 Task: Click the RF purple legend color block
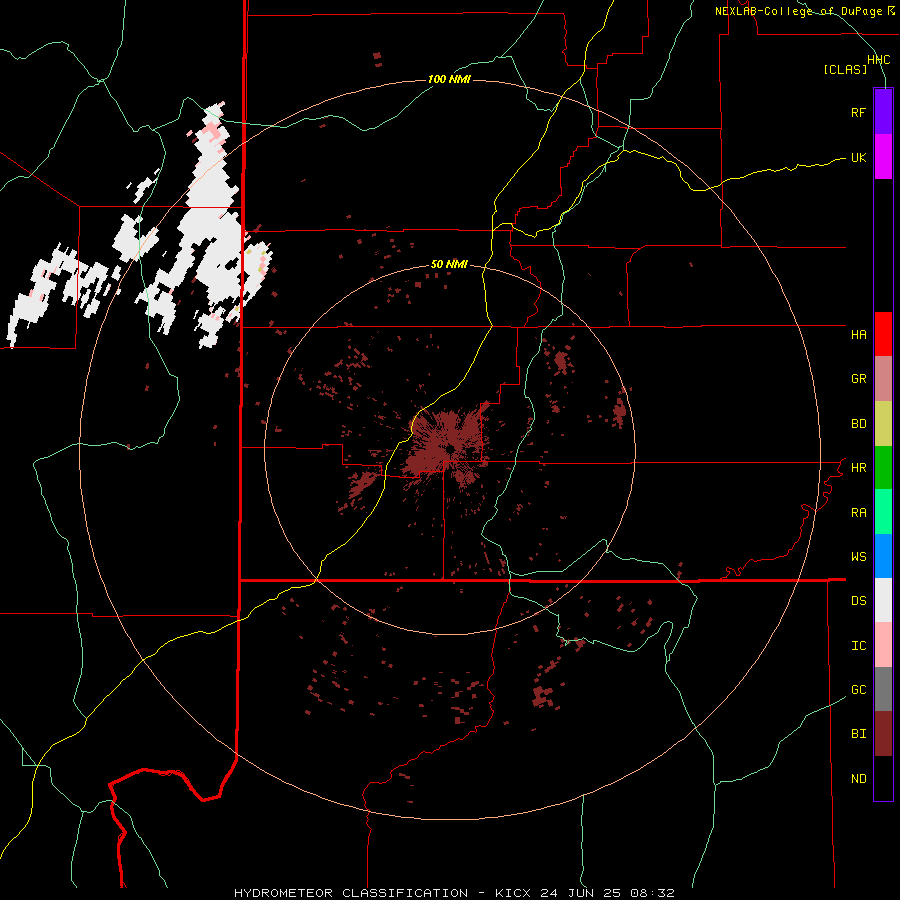[x=883, y=112]
